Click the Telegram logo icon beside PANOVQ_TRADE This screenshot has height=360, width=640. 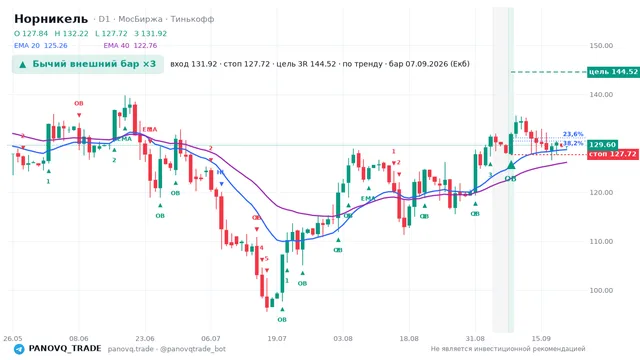19,349
